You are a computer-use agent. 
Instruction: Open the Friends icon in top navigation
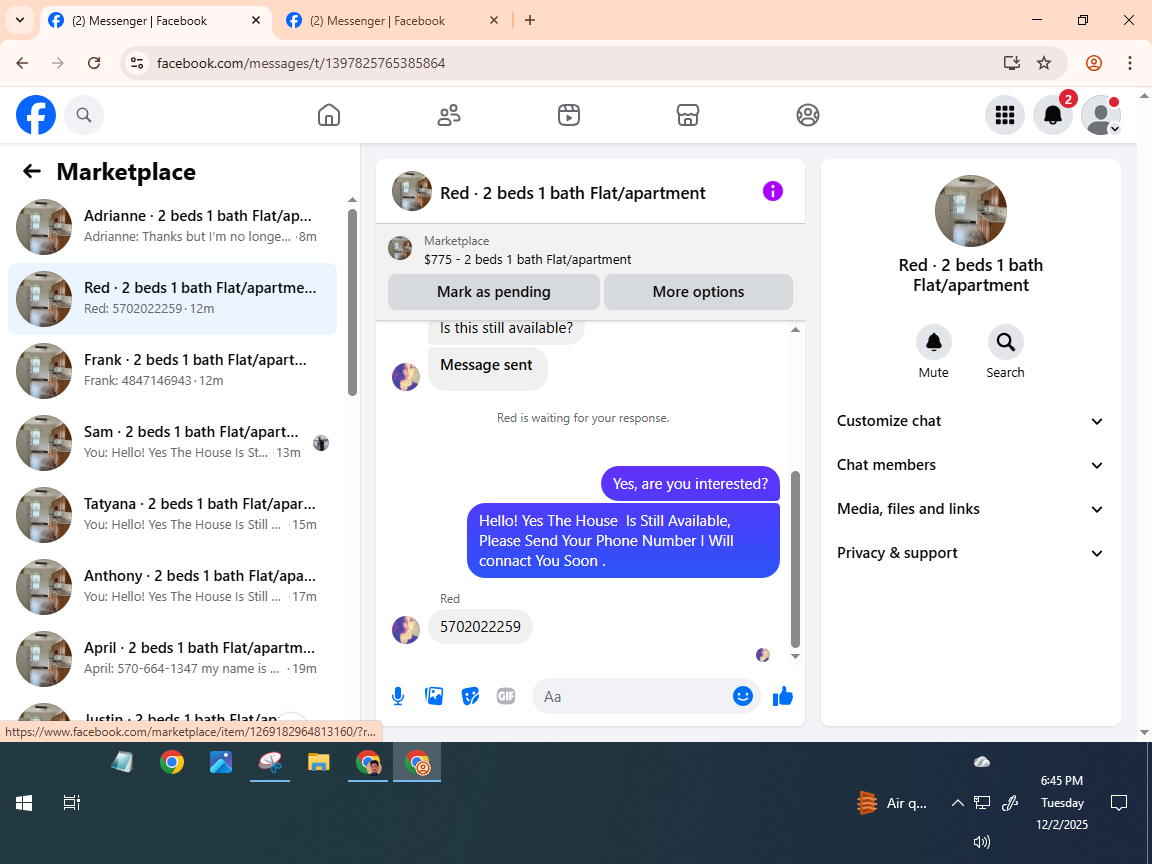pos(449,115)
